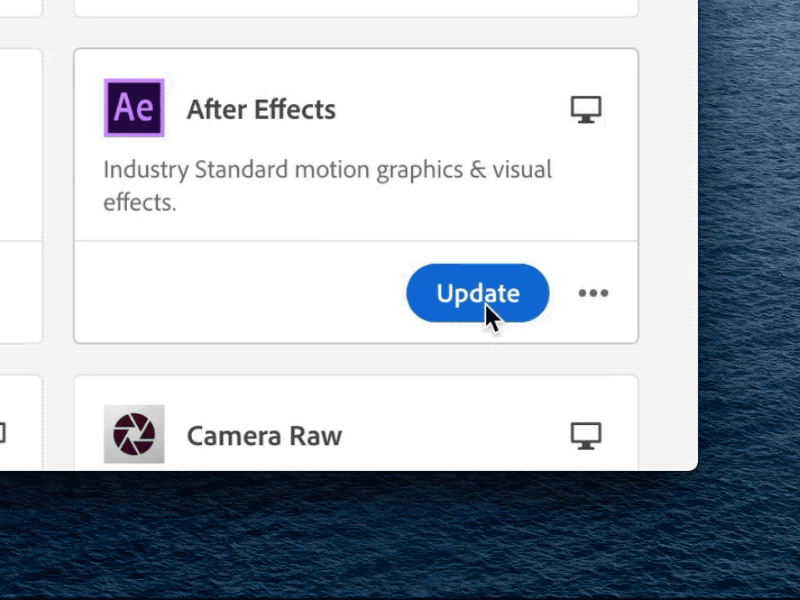The height and width of the screenshot is (600, 800).
Task: Click the Camera Raw aperture icon
Action: click(134, 434)
